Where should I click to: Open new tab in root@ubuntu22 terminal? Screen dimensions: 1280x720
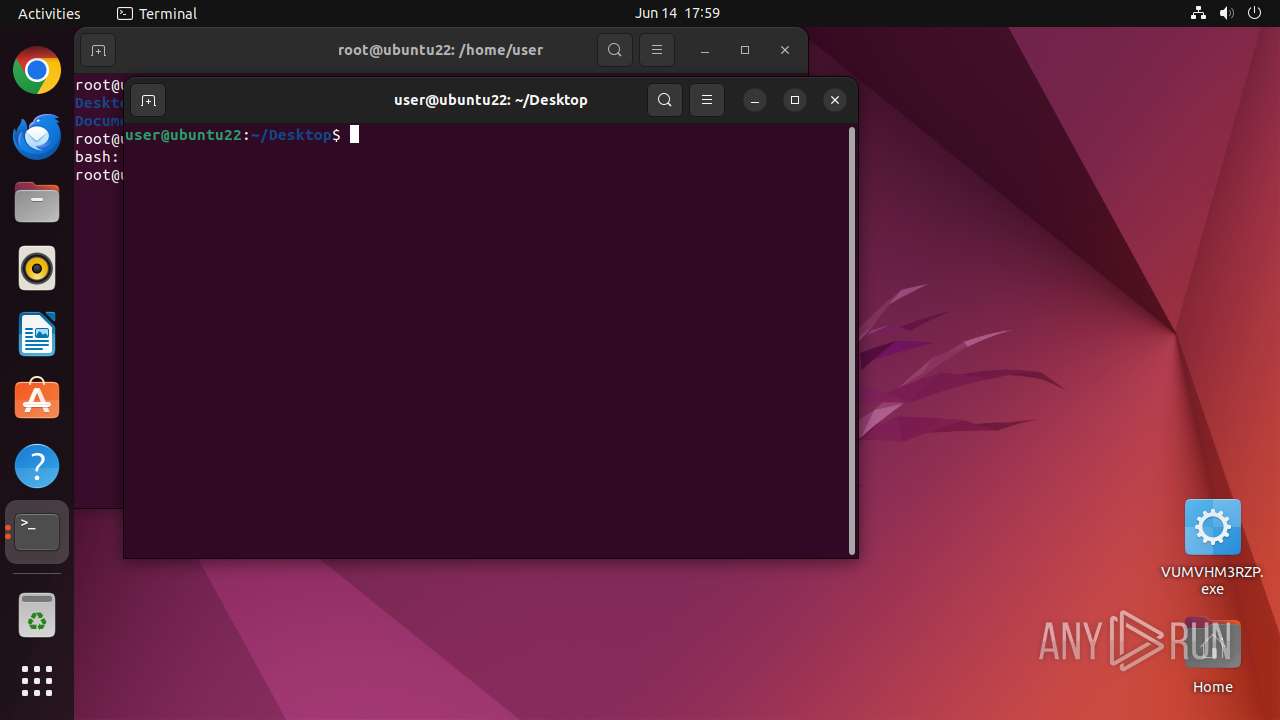point(98,50)
